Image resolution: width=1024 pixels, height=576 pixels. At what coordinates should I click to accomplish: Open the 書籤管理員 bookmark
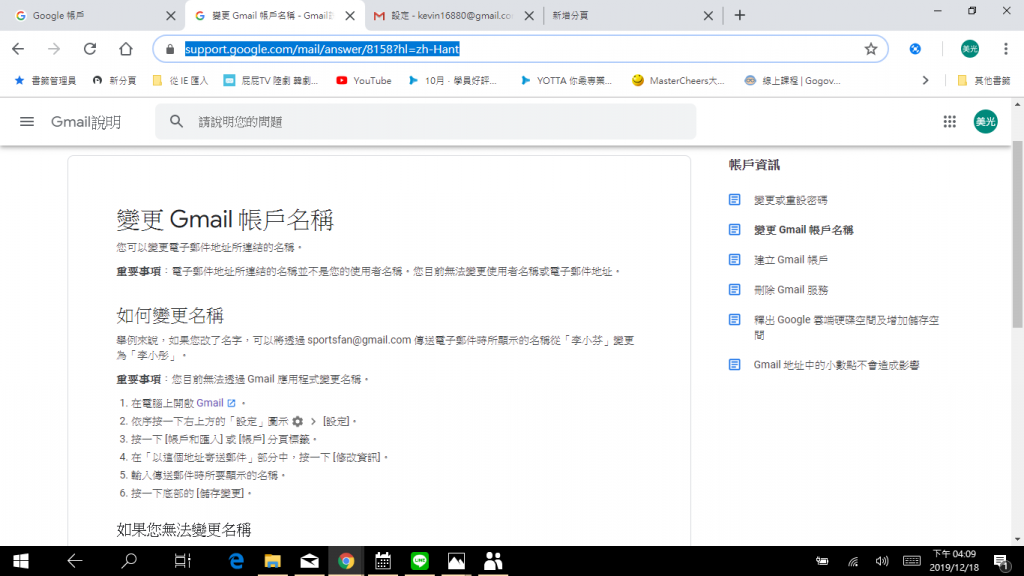[x=45, y=81]
